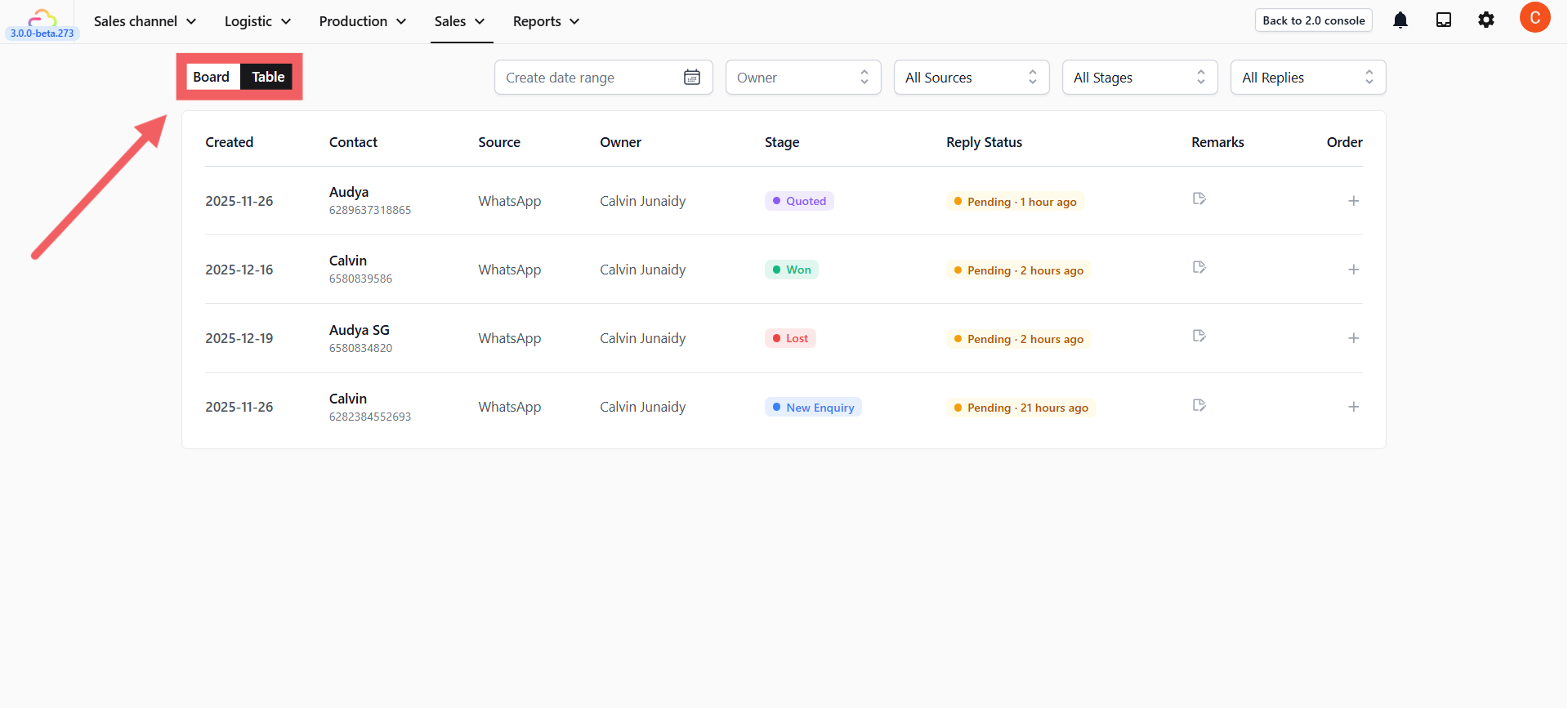
Task: Click the Order column header
Action: point(1344,142)
